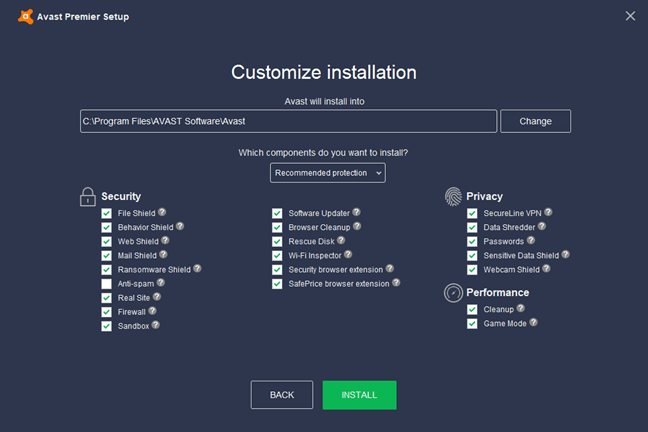
Task: Go back with the BACK button
Action: click(282, 395)
